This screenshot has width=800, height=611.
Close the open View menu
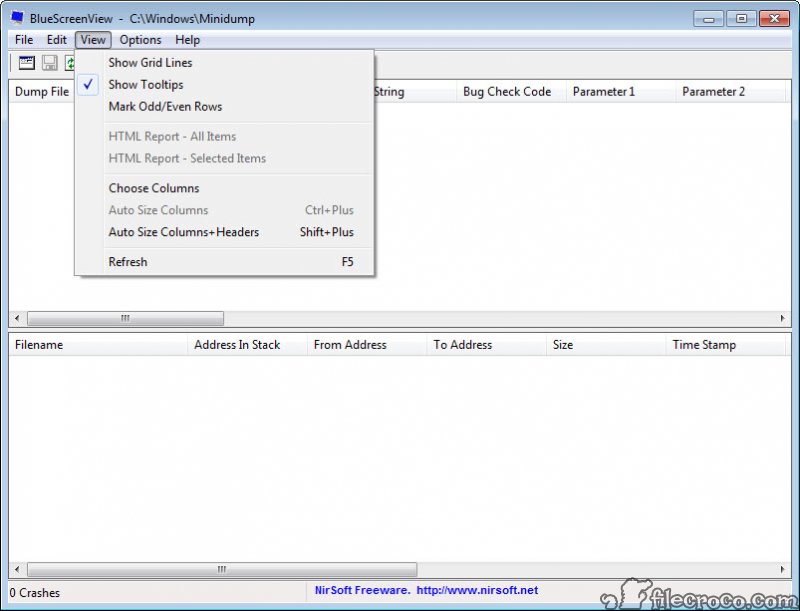pos(93,40)
